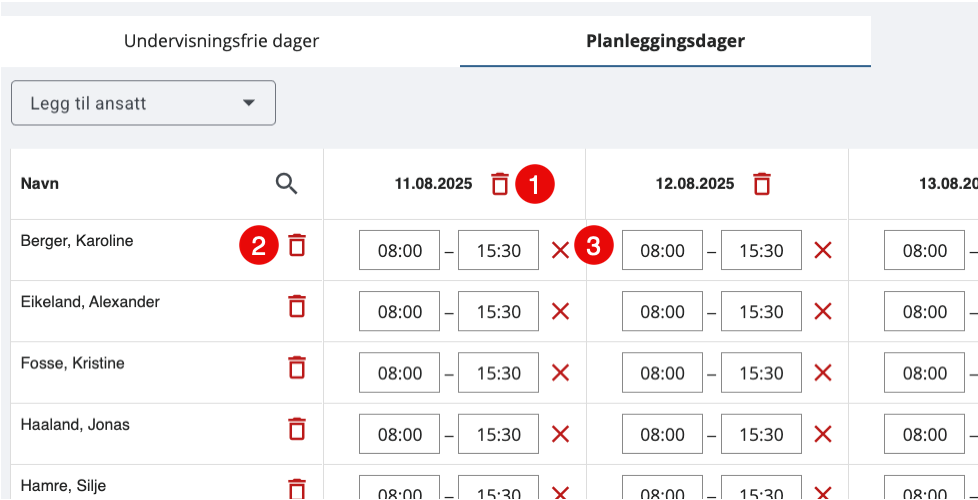Delete the 12.08.2025 planning day column
This screenshot has height=500, width=978.
point(762,184)
